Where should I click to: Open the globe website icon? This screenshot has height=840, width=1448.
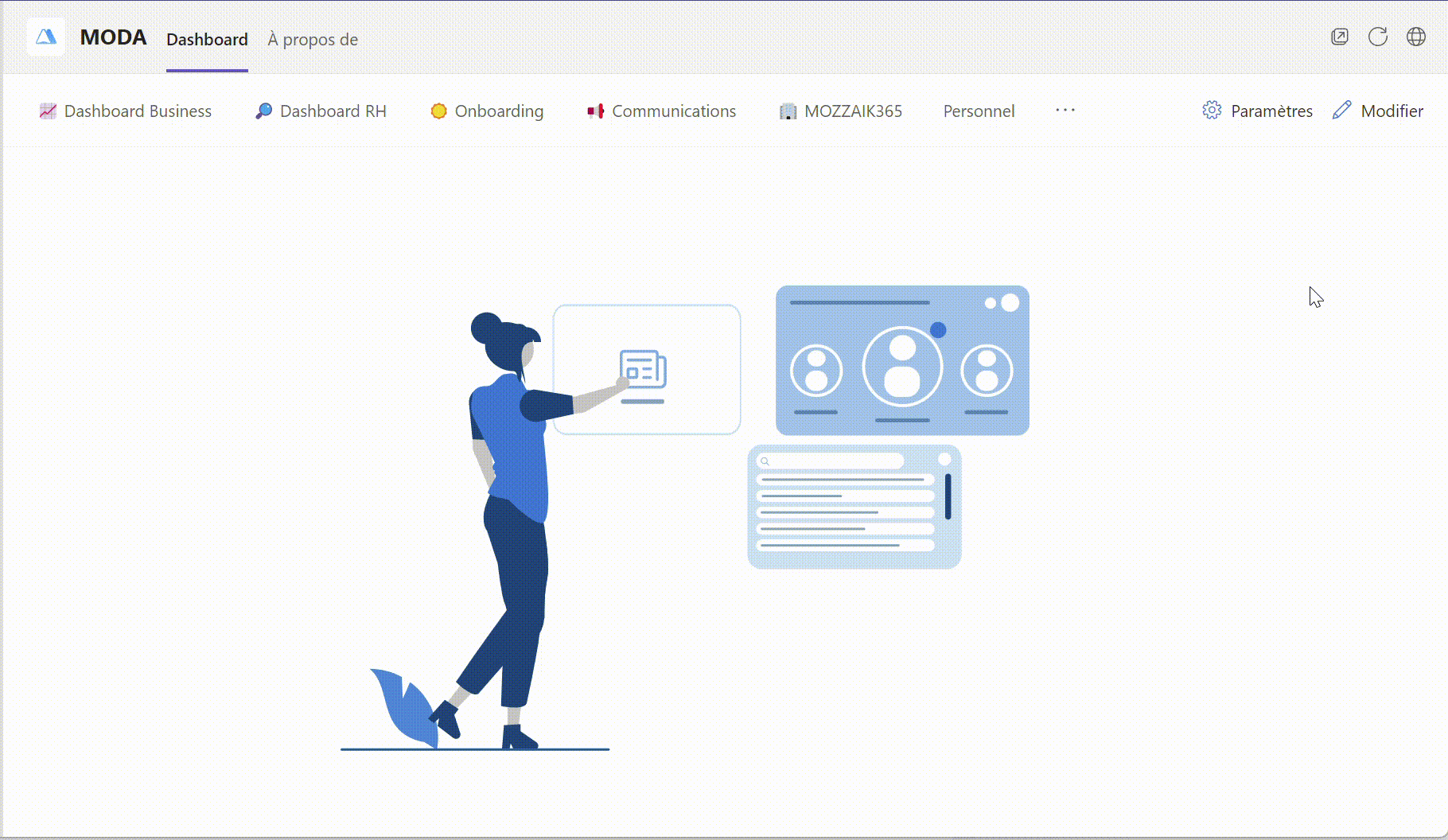[x=1416, y=37]
